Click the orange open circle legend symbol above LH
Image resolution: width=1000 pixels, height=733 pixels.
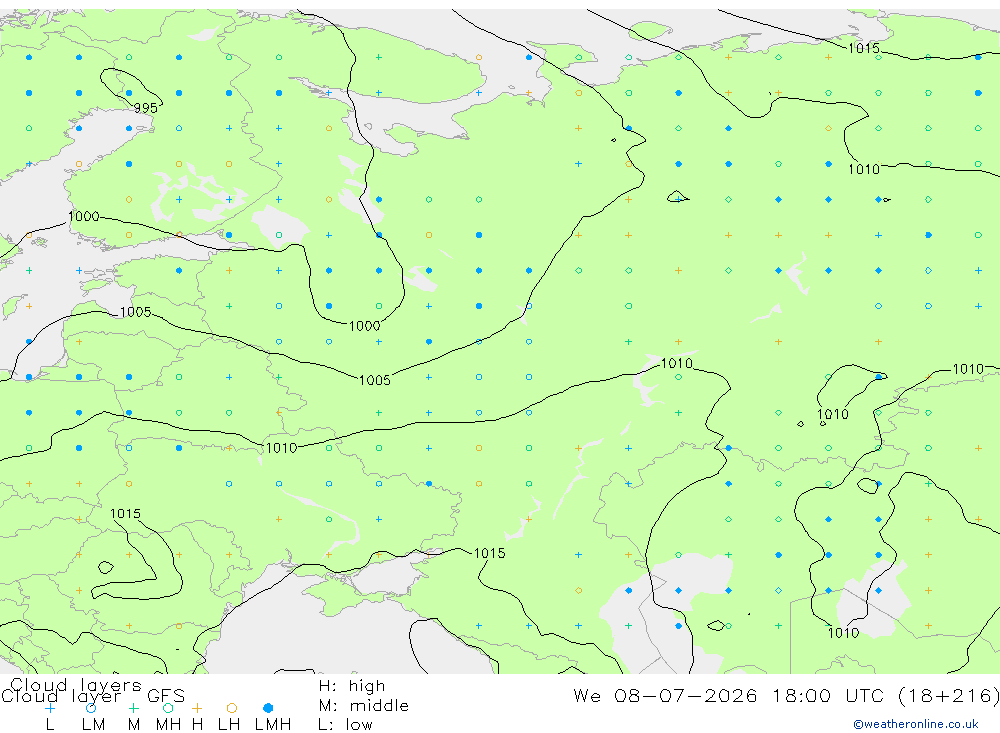pyautogui.click(x=232, y=708)
